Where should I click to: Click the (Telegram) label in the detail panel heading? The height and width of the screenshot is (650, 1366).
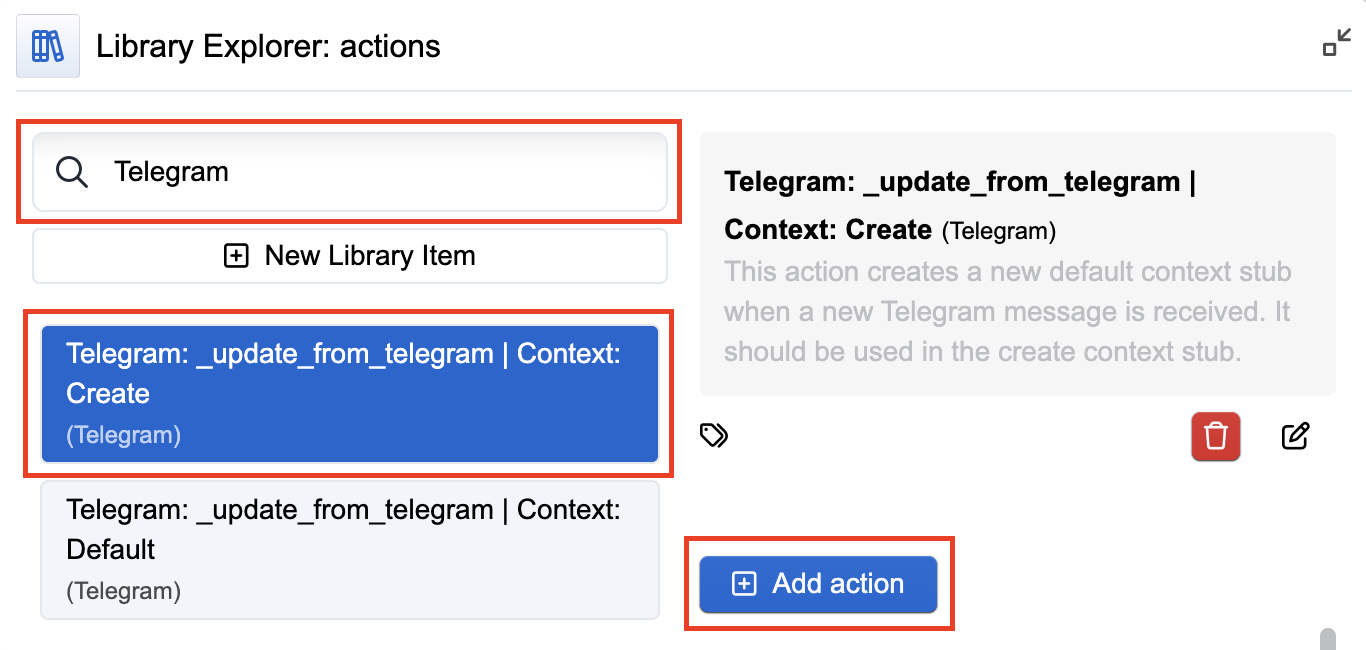click(999, 232)
